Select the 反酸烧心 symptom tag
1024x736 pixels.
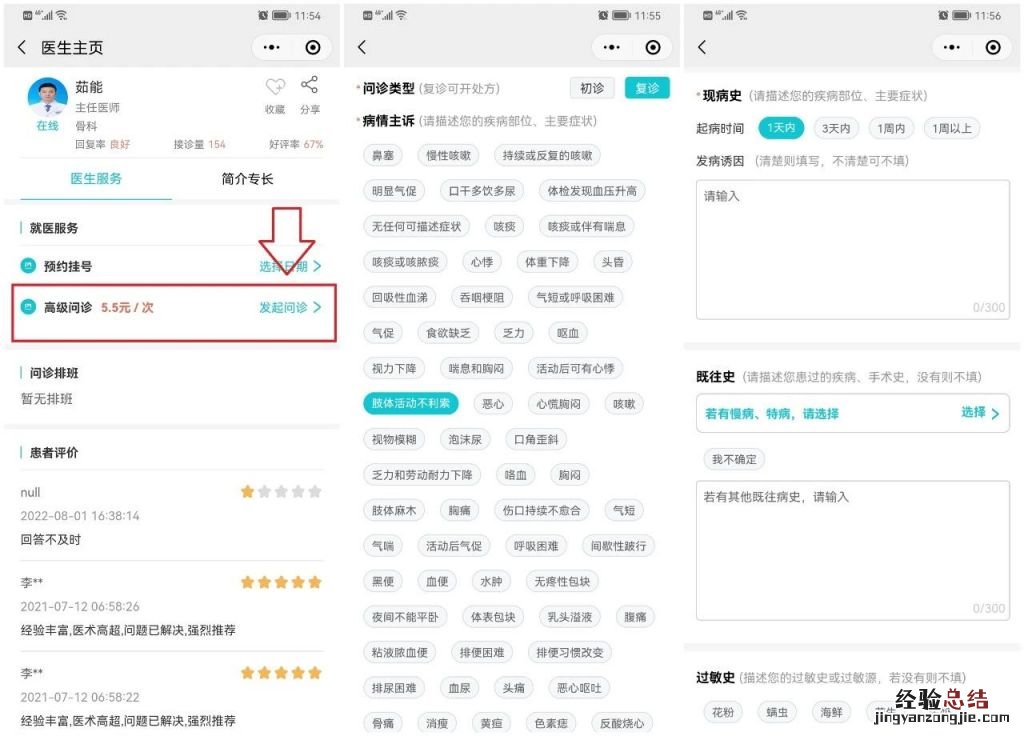point(622,723)
